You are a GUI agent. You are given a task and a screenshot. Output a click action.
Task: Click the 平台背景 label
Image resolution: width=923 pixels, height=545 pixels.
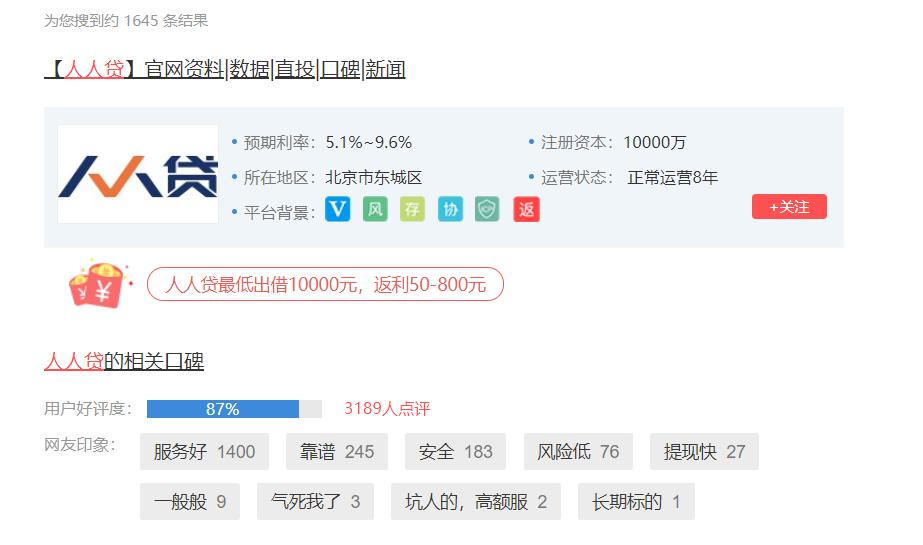click(x=280, y=212)
